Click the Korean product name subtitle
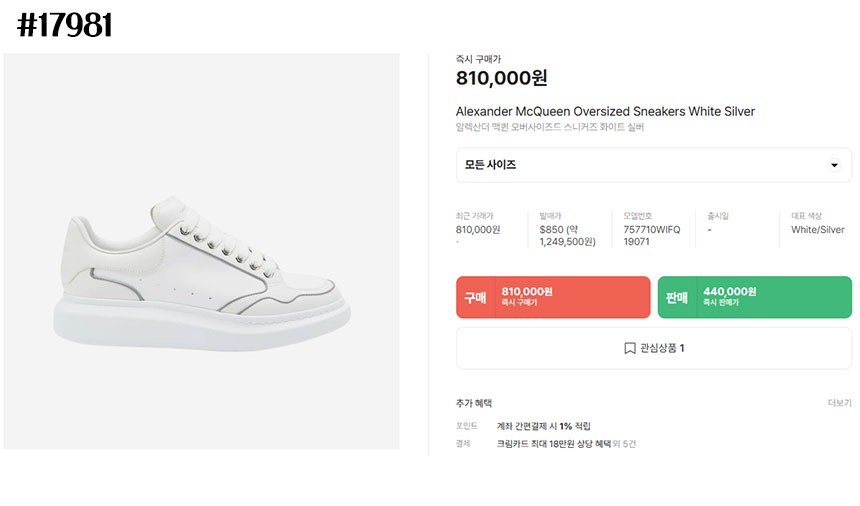This screenshot has width=860, height=506. (x=550, y=127)
